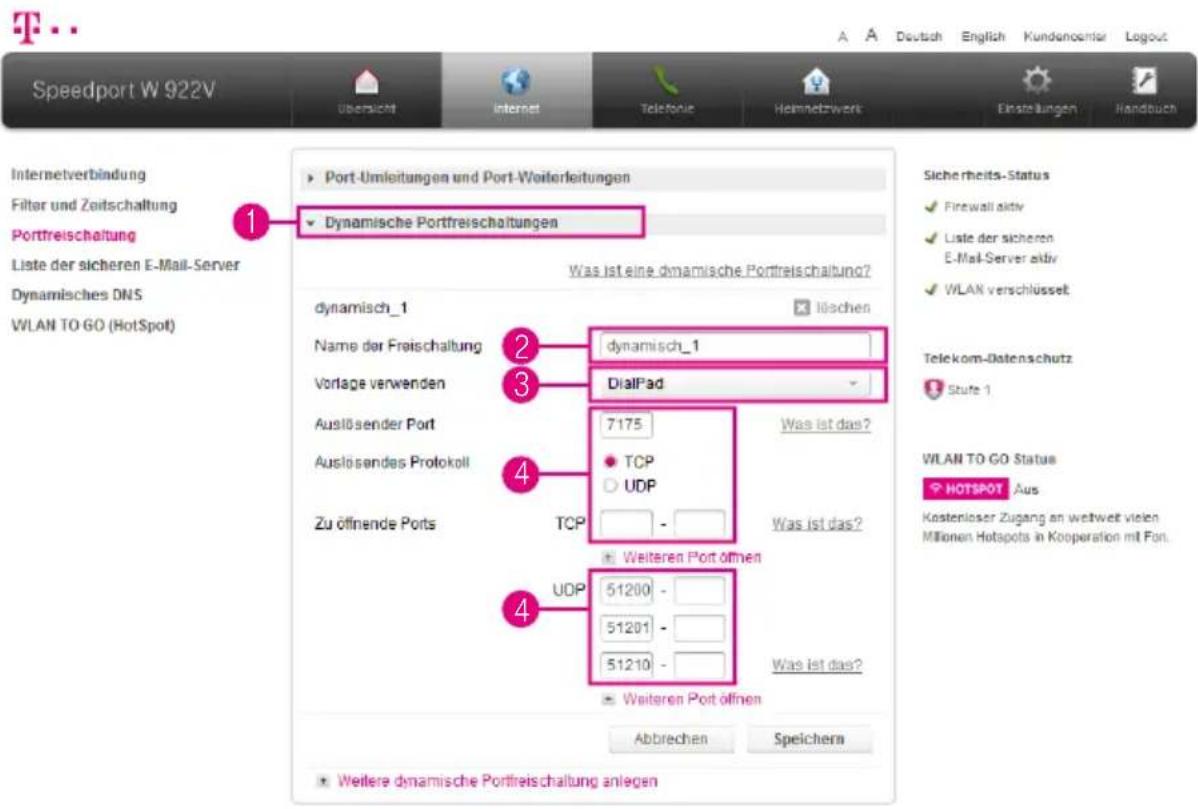
Task: Select UDP as triggering protocol
Action: (610, 486)
